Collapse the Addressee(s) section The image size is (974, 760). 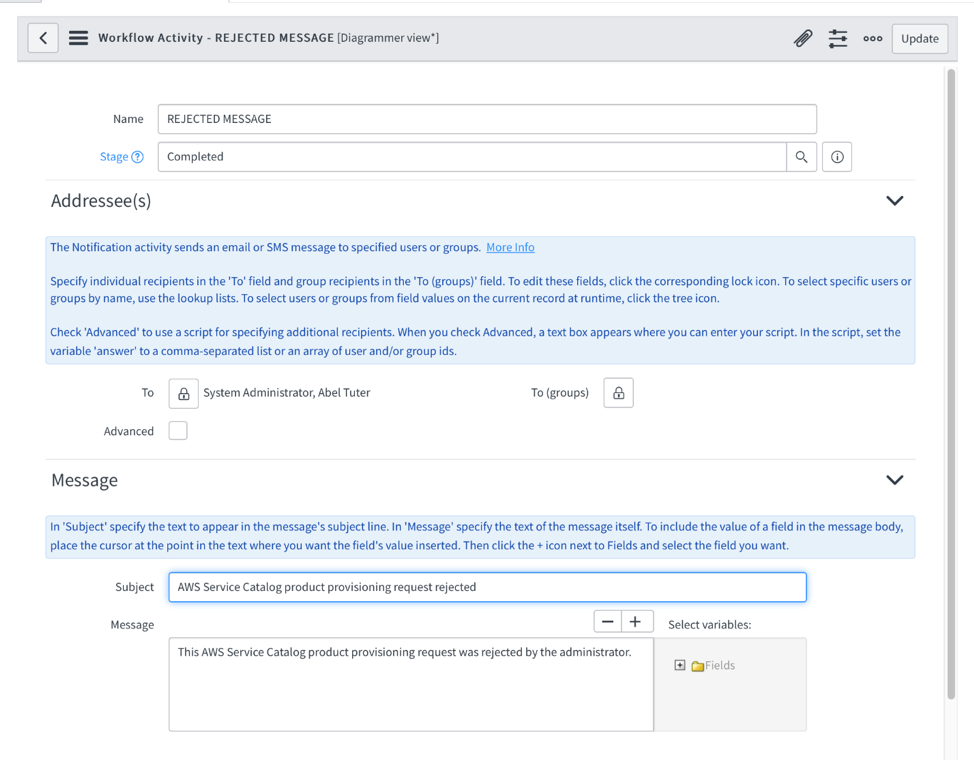click(x=895, y=200)
